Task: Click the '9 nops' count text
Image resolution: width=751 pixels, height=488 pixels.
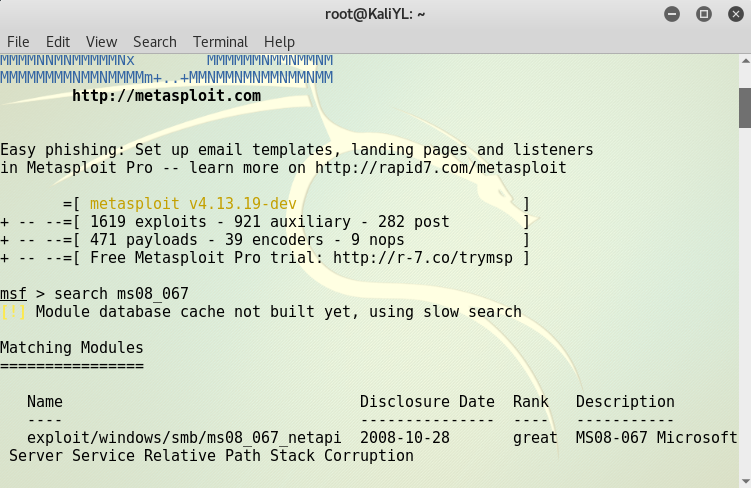Action: (x=378, y=240)
